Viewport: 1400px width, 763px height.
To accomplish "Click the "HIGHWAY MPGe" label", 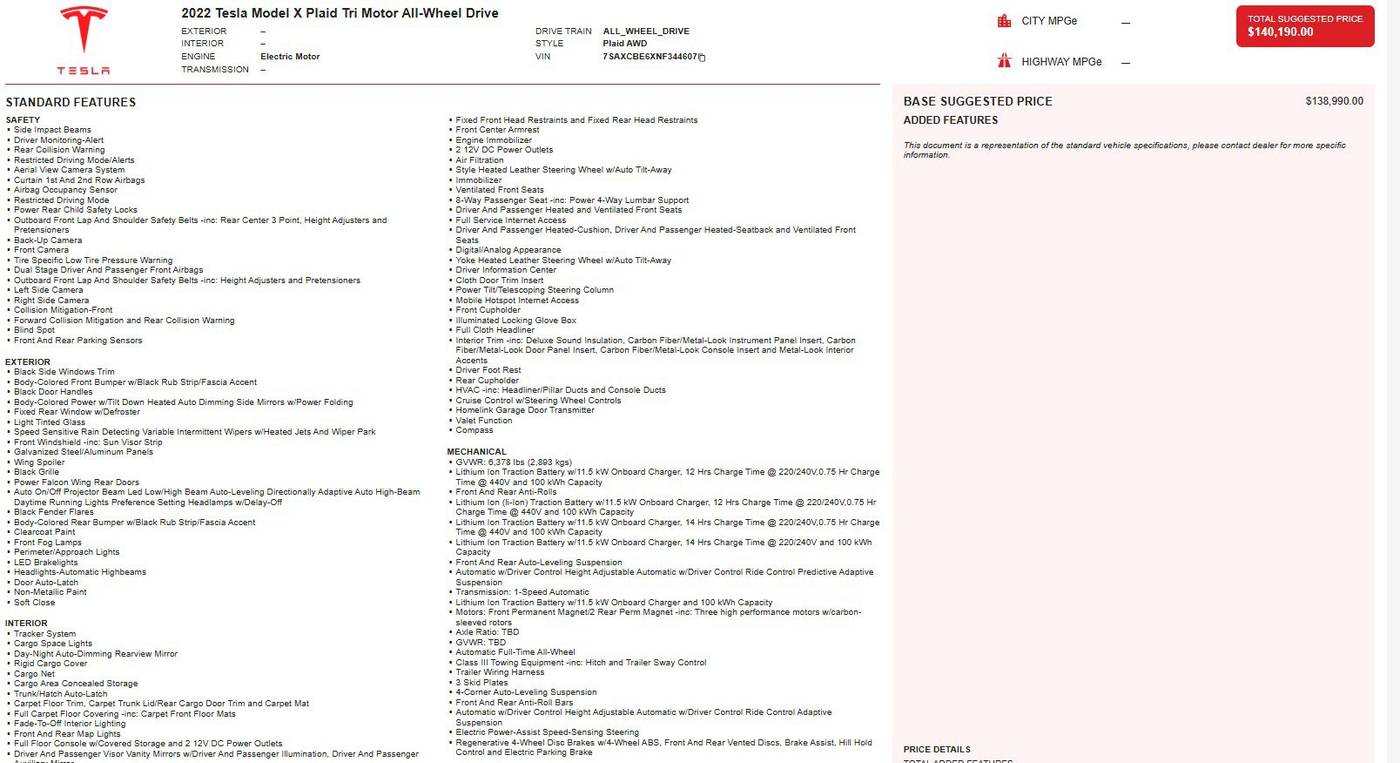I will coord(1062,62).
